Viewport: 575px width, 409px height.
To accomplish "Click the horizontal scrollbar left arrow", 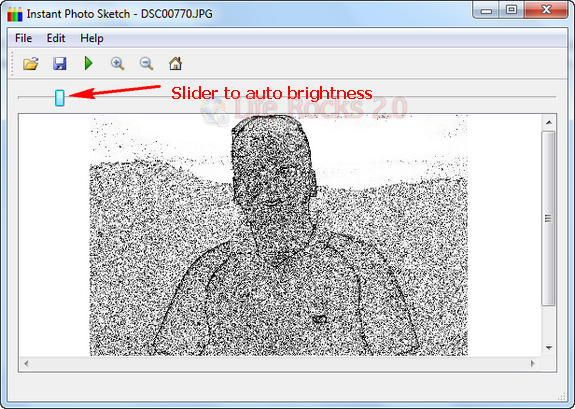I will point(26,364).
